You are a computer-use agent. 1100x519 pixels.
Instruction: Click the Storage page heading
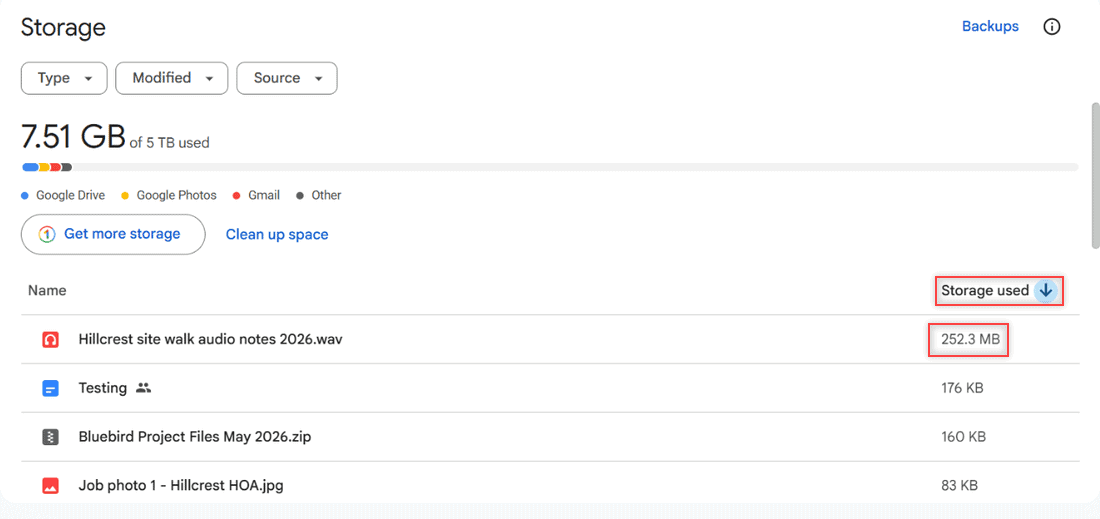coord(63,27)
